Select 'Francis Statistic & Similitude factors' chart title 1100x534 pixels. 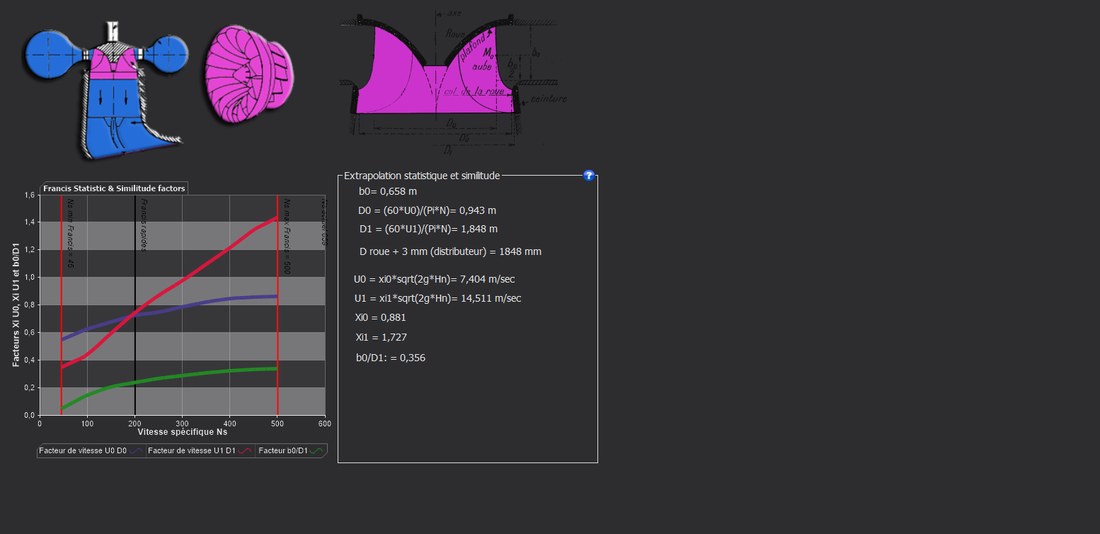tap(114, 188)
